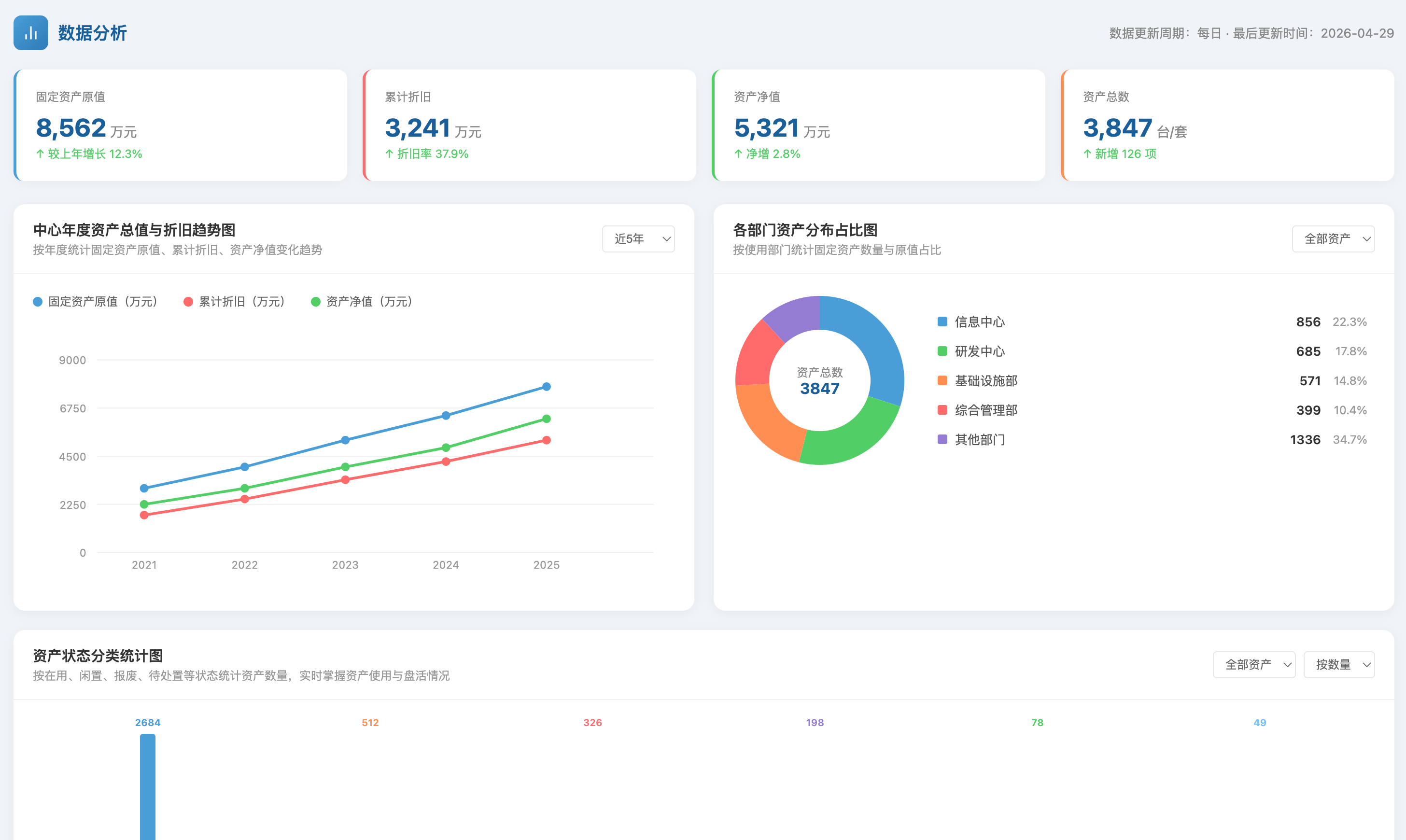Click the 综合管理部 red legend swatch
1406x840 pixels.
[942, 410]
